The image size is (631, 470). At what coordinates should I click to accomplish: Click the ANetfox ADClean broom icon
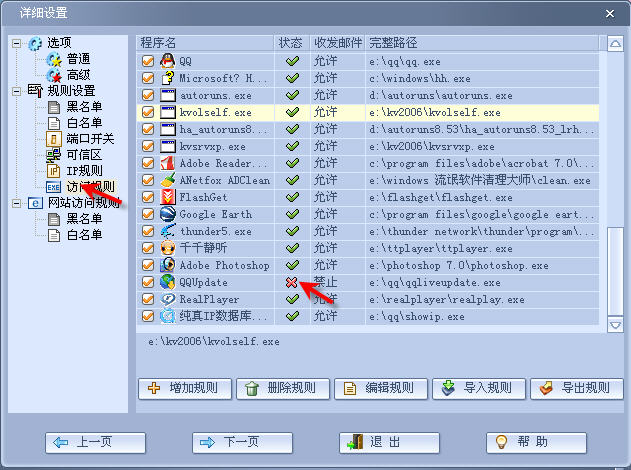point(167,180)
